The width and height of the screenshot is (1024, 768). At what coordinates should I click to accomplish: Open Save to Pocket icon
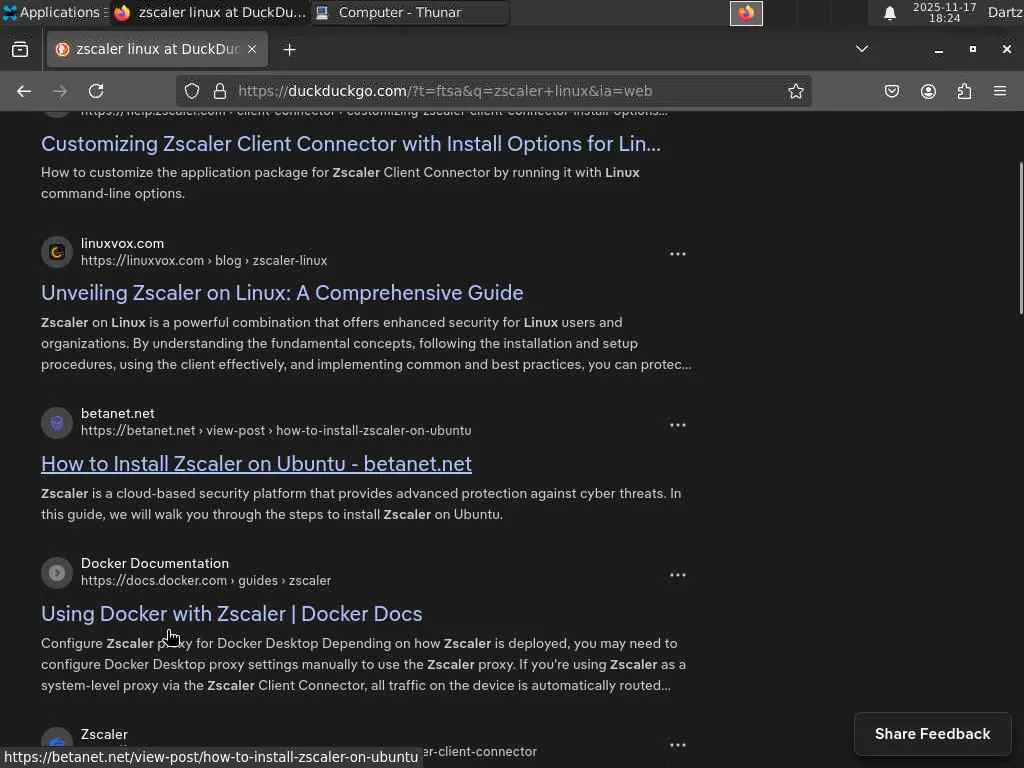pyautogui.click(x=891, y=91)
